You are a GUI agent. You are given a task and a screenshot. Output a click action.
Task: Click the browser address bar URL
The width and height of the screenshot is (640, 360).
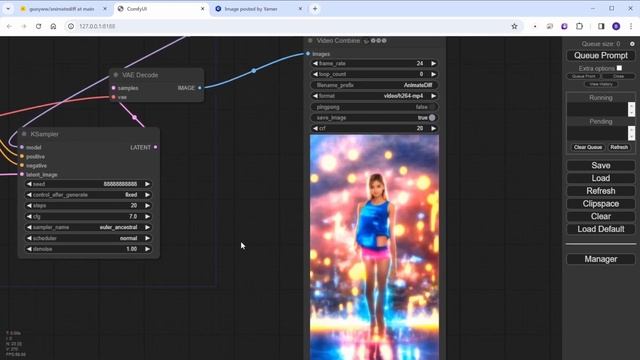(x=97, y=26)
